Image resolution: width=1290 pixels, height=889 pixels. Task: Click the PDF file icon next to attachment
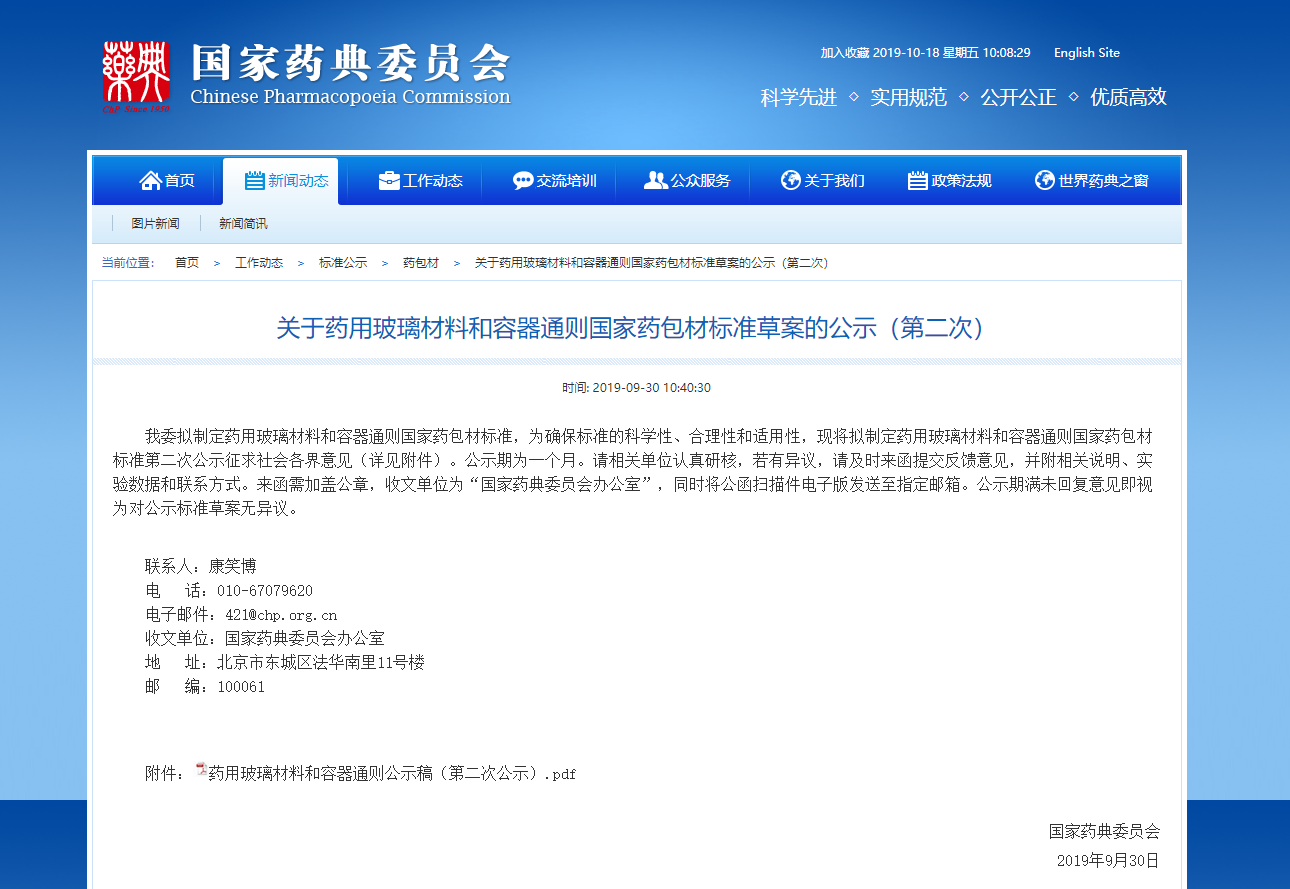coord(201,770)
